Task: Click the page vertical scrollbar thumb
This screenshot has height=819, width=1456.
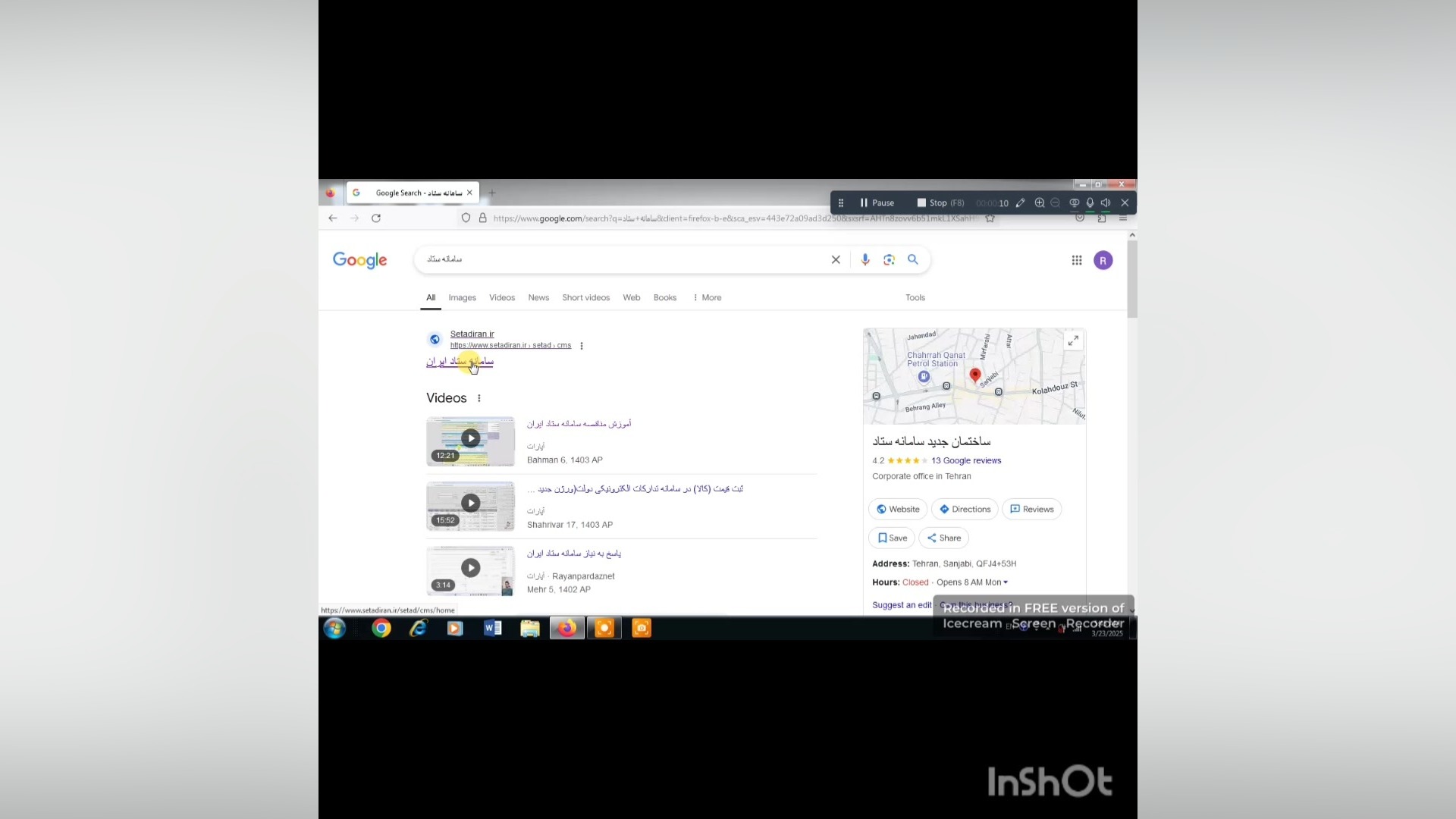Action: 1132,279
